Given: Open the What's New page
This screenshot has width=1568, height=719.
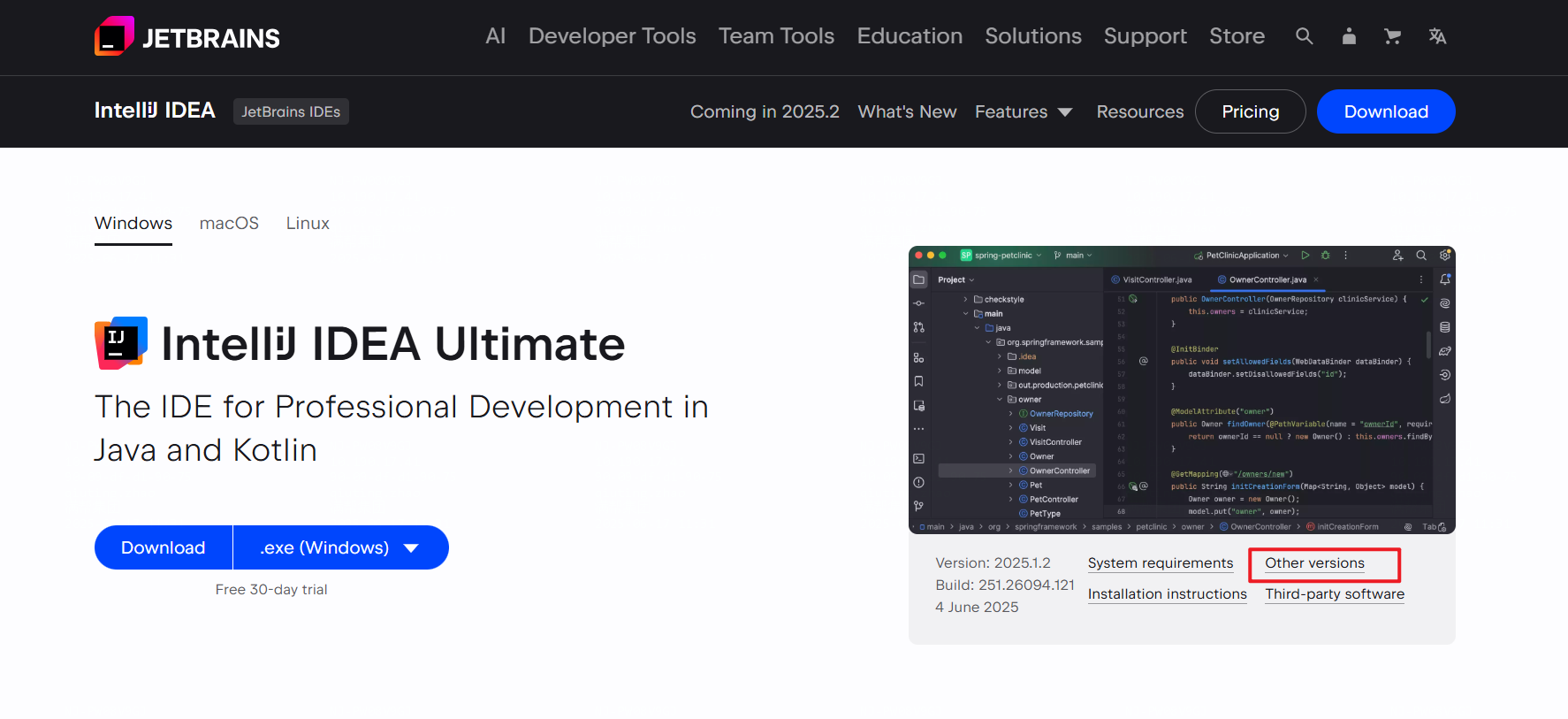Looking at the screenshot, I should point(907,111).
